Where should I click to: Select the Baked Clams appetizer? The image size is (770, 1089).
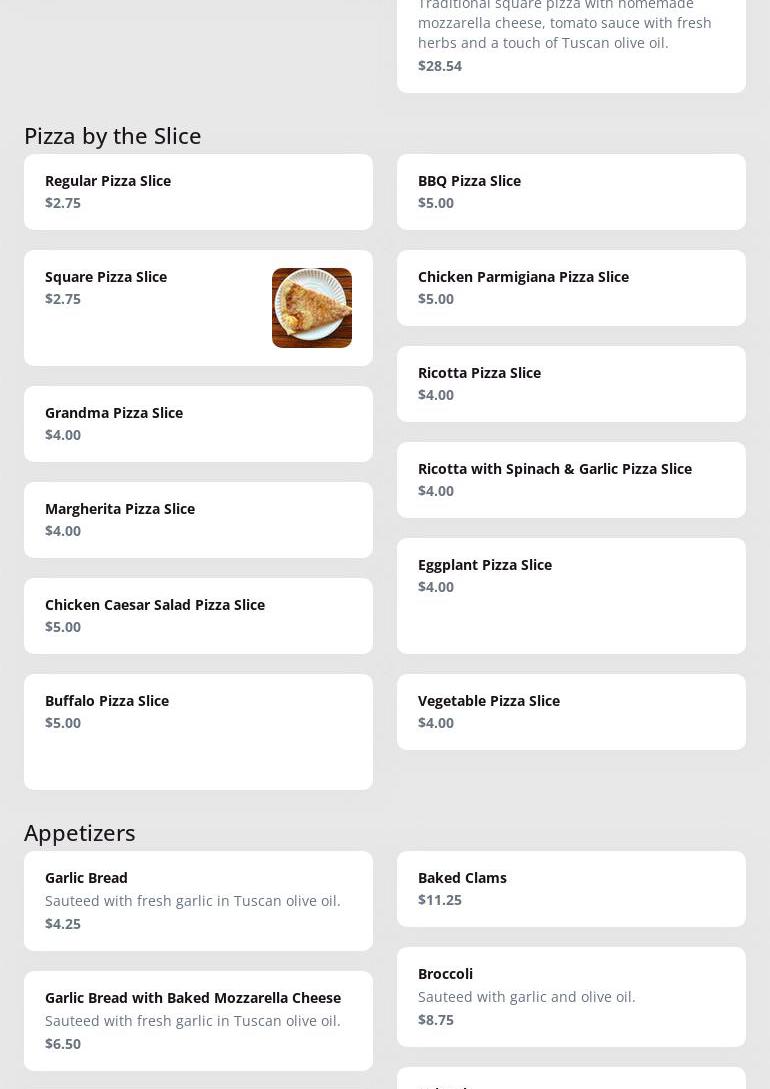coord(571,888)
